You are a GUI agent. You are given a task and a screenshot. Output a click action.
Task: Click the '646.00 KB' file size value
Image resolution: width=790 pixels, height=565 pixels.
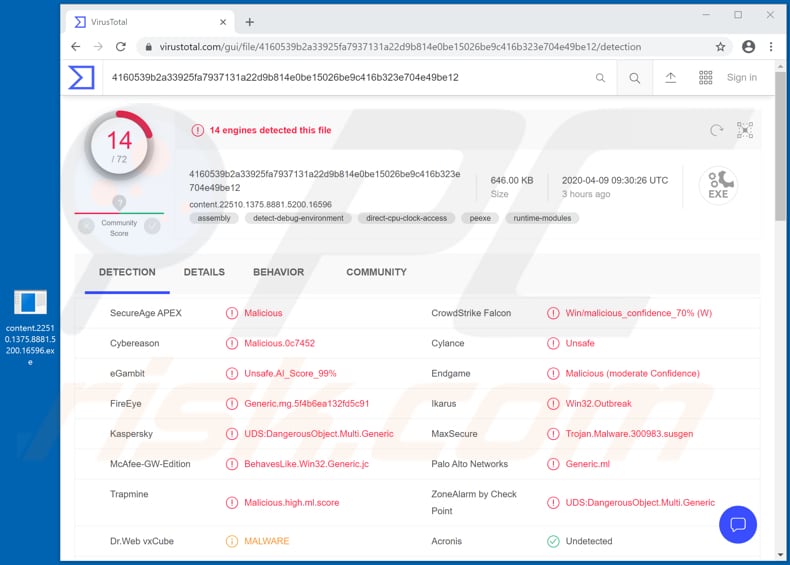coord(512,180)
